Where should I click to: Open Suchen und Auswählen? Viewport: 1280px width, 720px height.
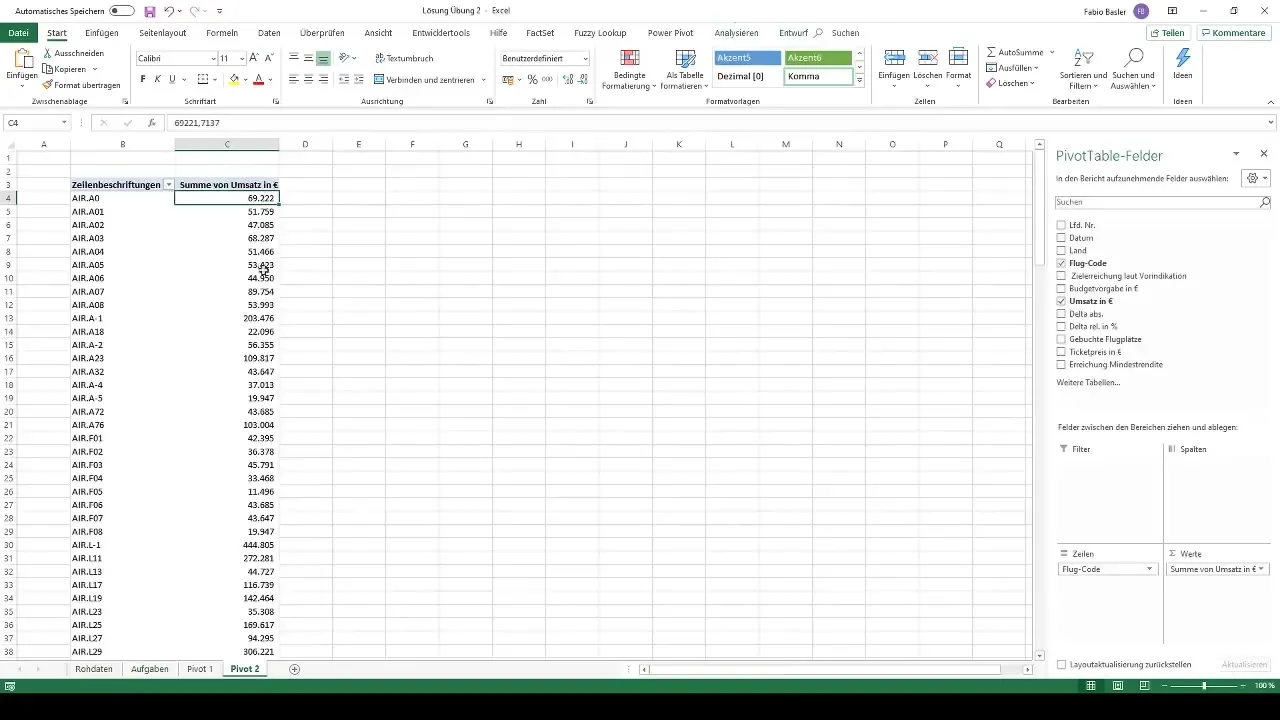[x=1133, y=70]
